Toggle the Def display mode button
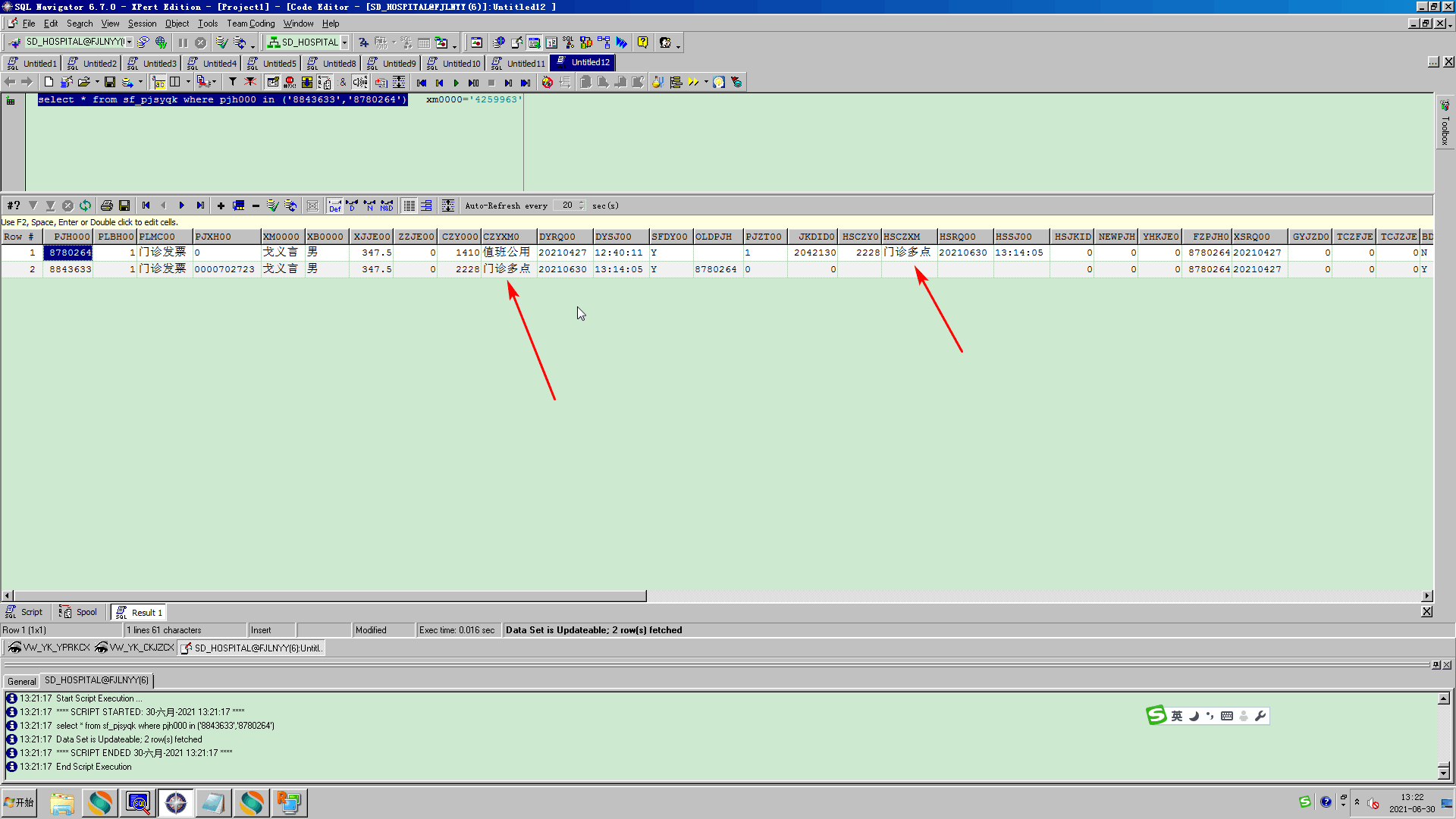1456x819 pixels. (334, 206)
